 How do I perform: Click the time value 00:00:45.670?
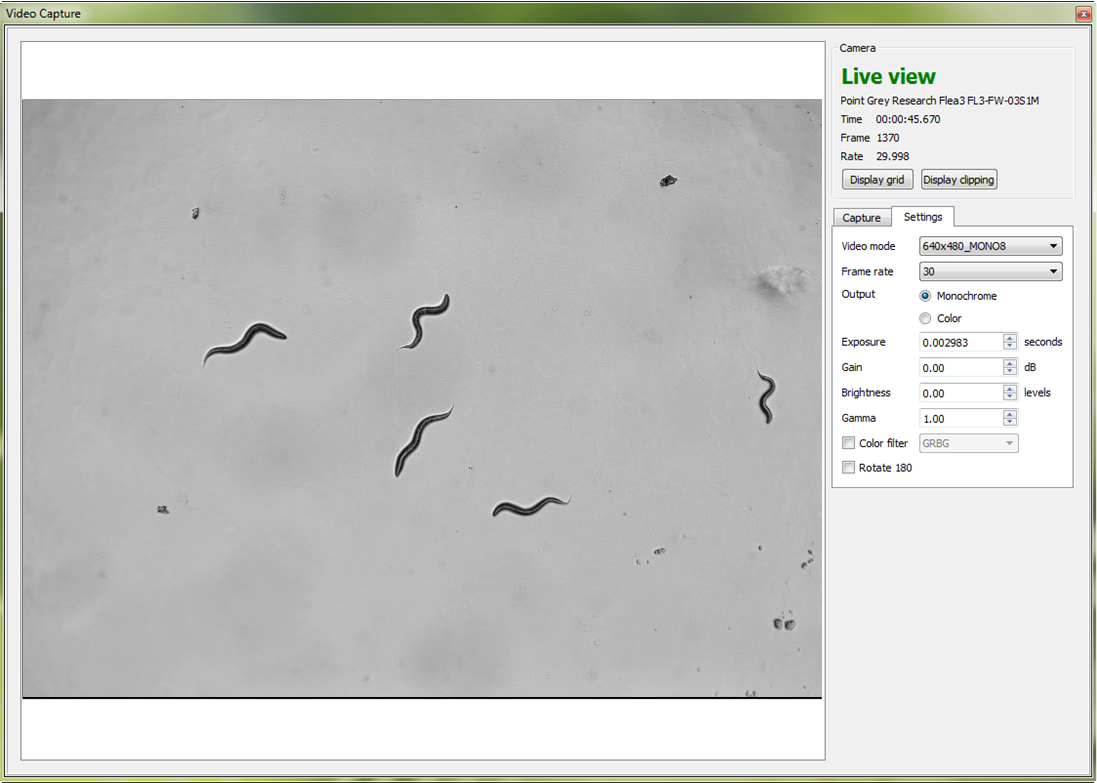tap(908, 120)
